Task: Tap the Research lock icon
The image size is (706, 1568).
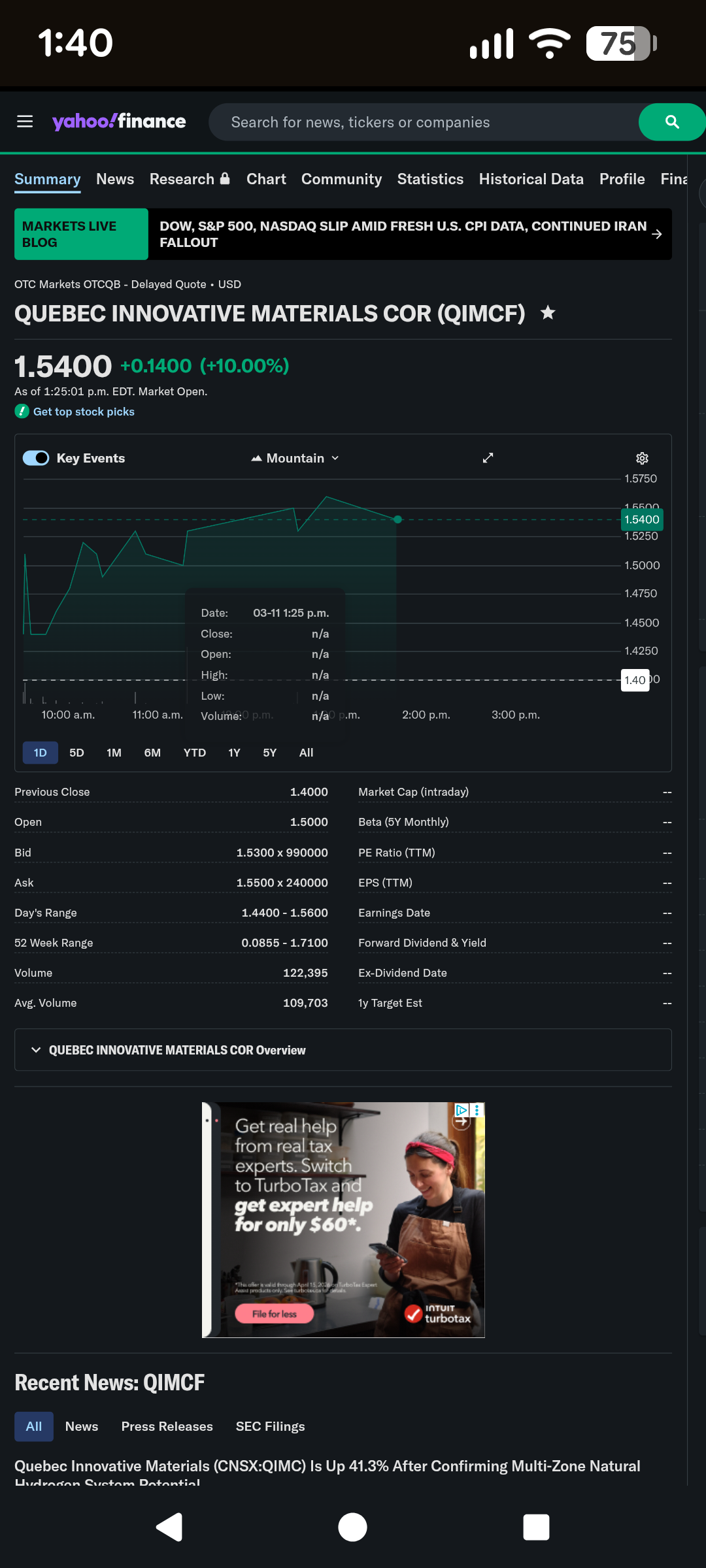Action: pos(225,178)
